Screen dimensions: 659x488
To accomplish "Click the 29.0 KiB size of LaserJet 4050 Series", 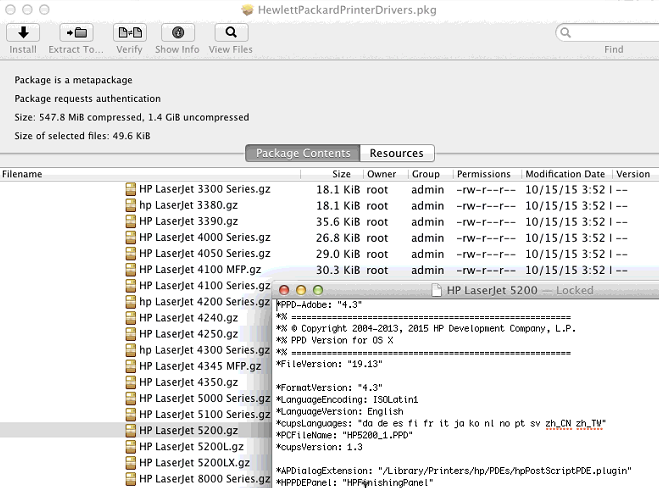I will point(338,254).
